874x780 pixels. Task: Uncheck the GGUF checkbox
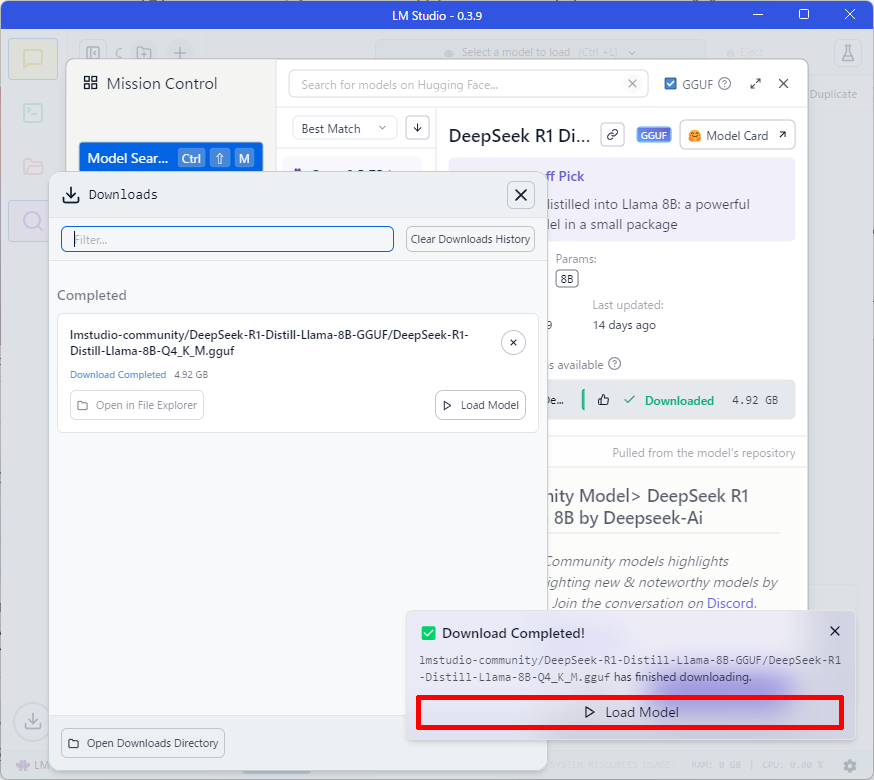click(x=671, y=85)
